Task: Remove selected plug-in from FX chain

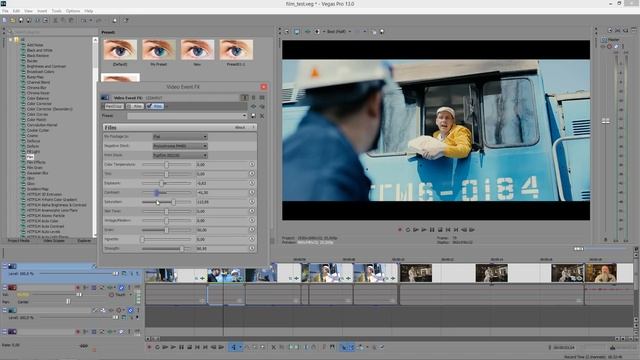Action: (x=262, y=106)
